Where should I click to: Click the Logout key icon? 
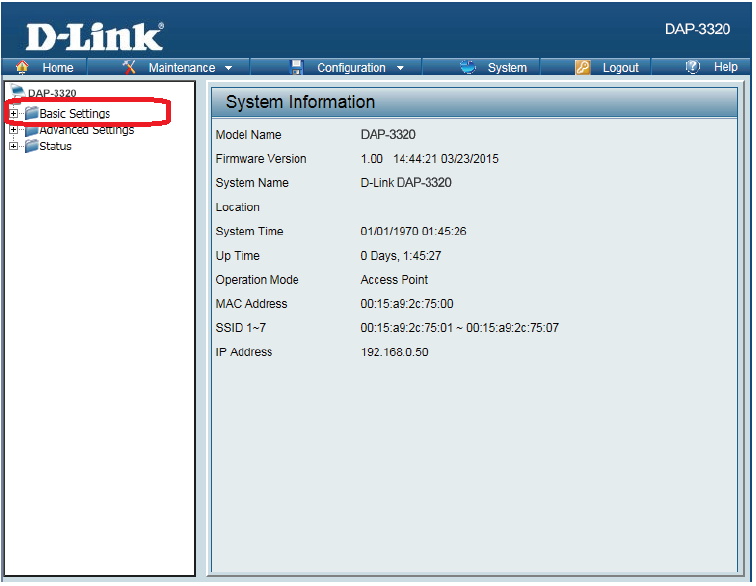(582, 67)
